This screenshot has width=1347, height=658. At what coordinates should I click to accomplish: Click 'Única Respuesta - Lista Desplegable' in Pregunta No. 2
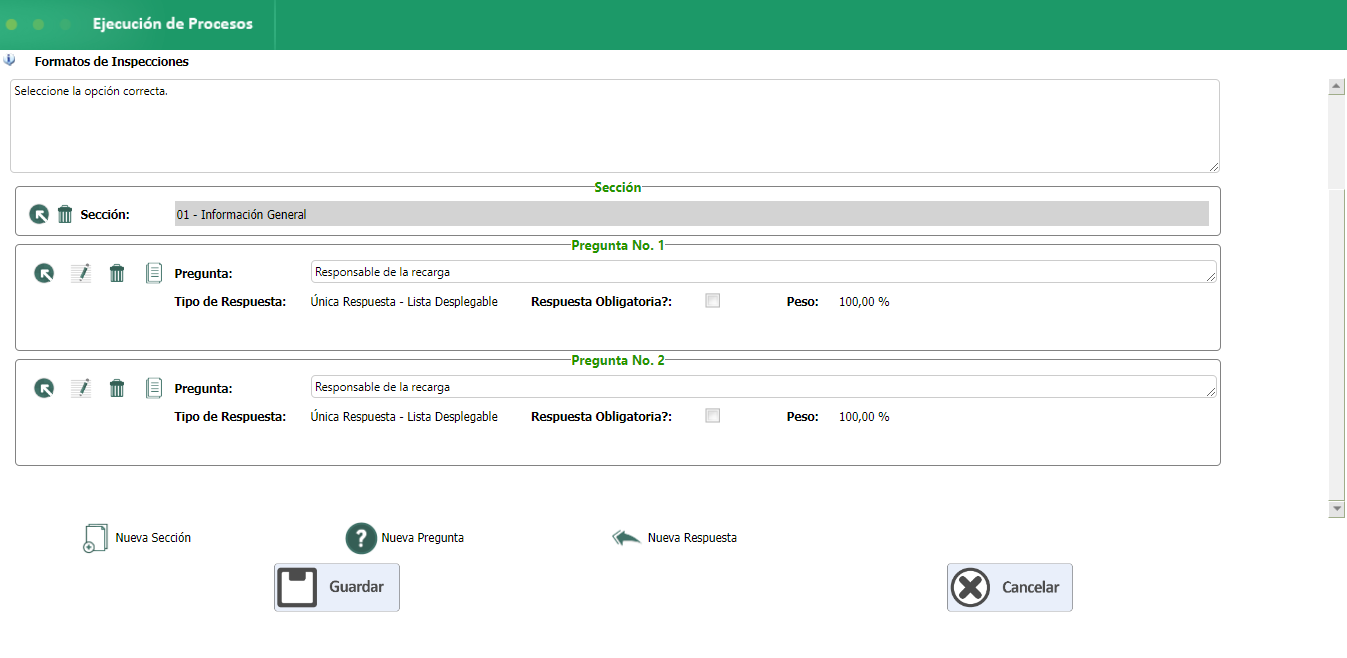(x=404, y=417)
